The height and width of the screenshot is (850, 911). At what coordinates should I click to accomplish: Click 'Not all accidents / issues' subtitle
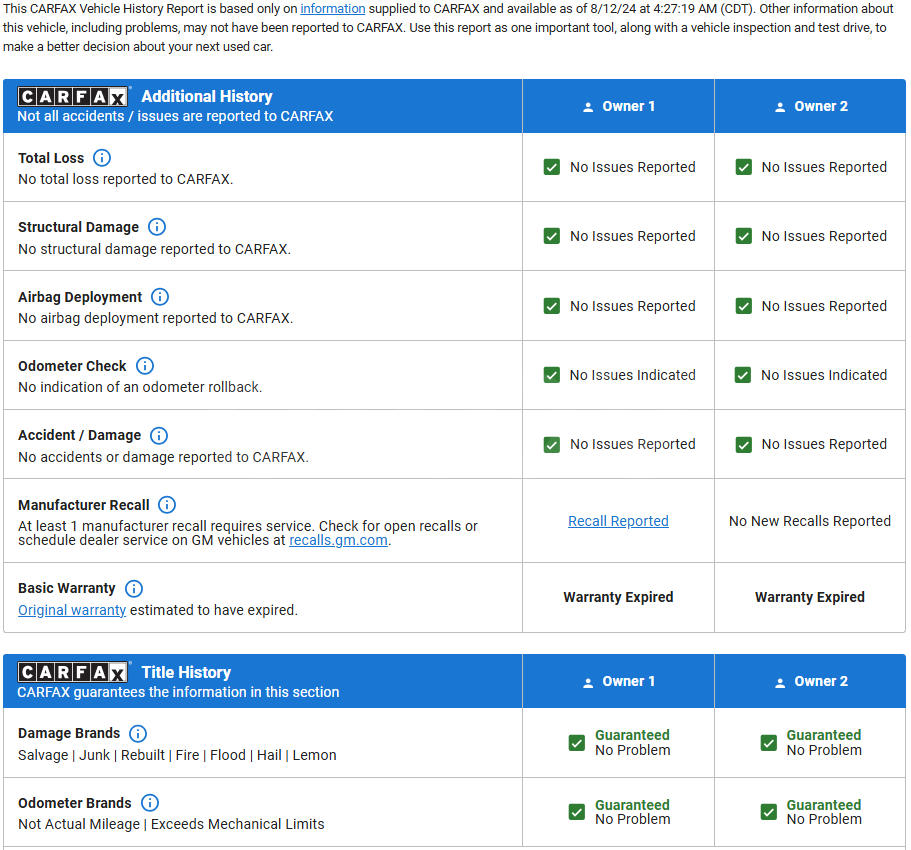point(175,116)
